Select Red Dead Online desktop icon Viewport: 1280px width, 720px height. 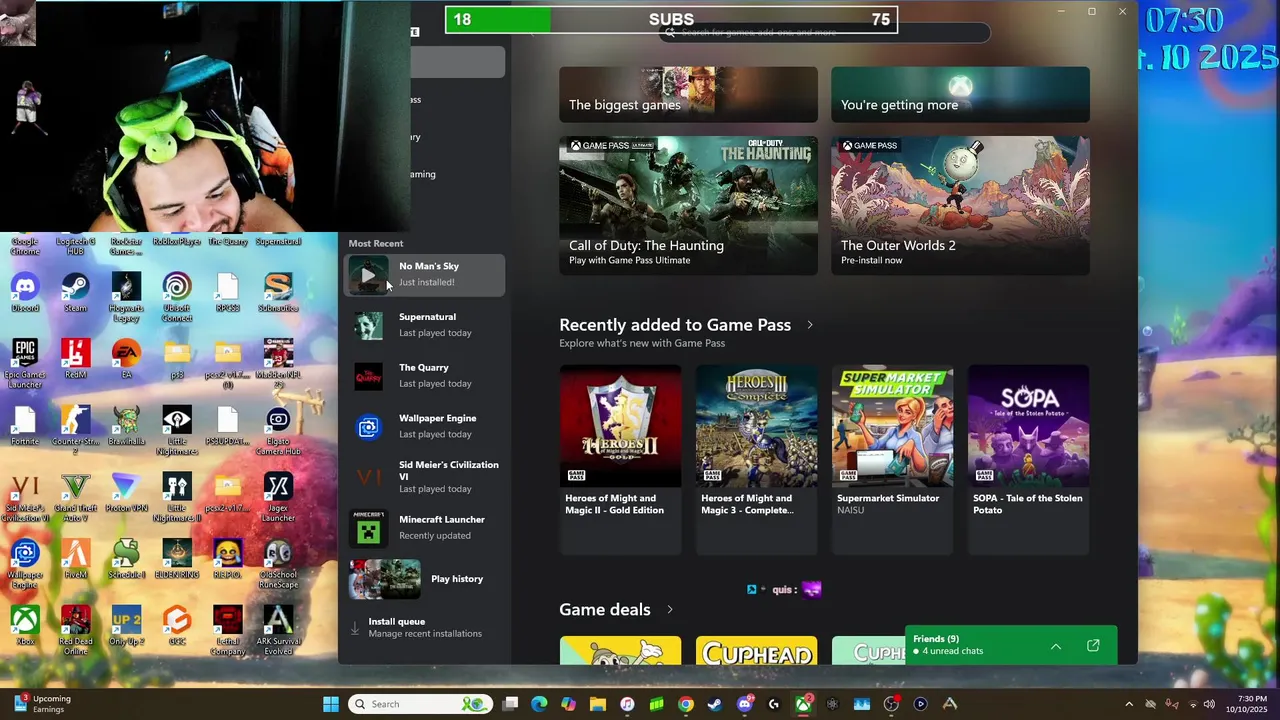point(76,631)
